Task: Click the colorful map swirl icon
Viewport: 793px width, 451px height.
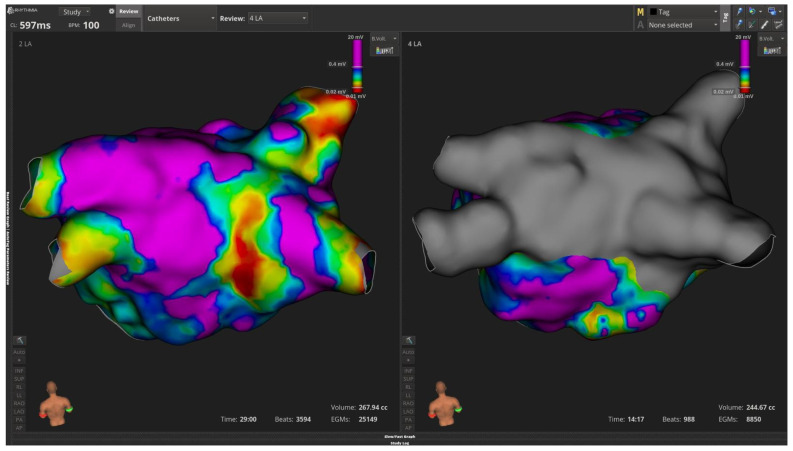Action: point(752,12)
